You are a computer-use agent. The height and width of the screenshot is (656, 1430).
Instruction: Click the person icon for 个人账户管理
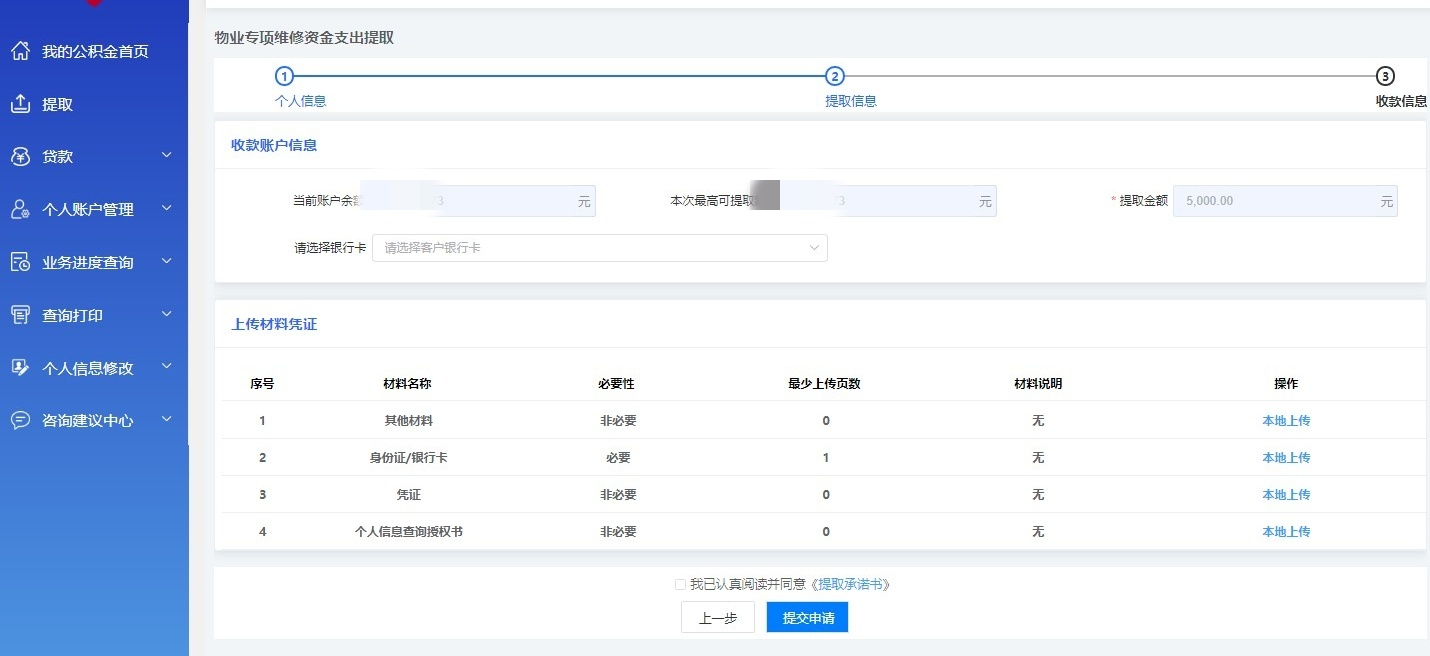[x=20, y=210]
